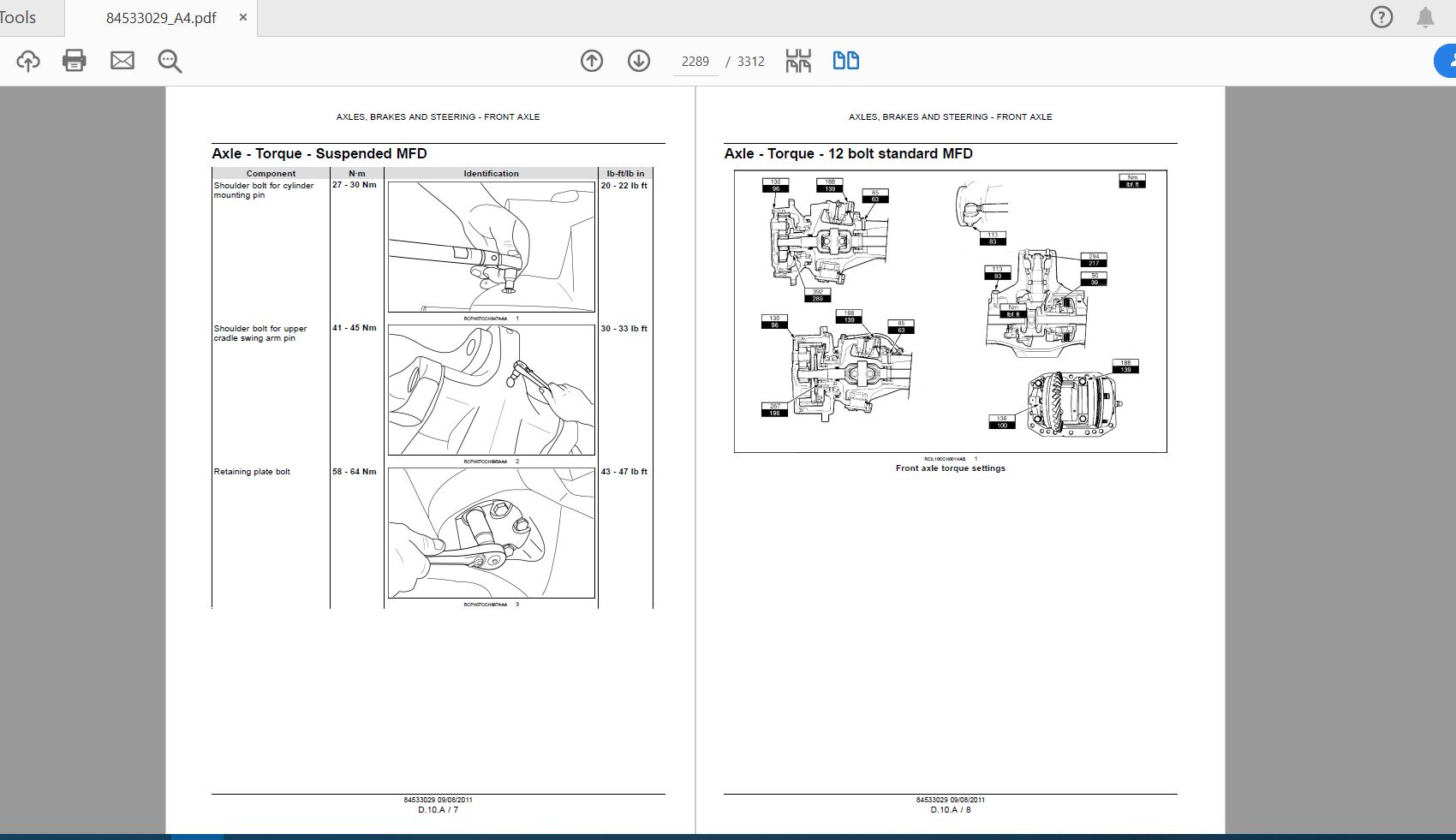Go to previous page with up arrow
This screenshot has width=1456, height=840.
pyautogui.click(x=591, y=61)
